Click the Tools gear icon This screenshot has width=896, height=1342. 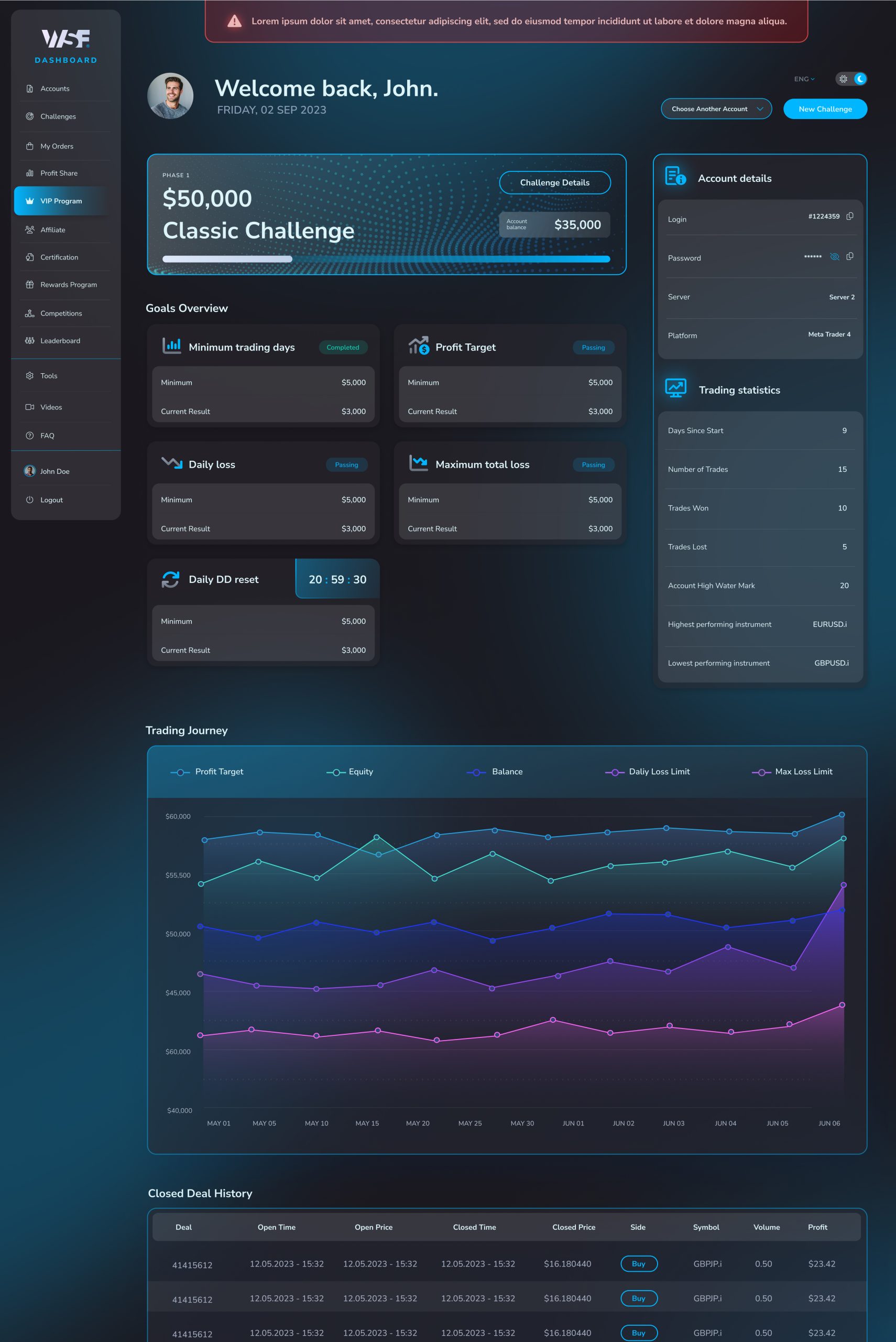click(30, 375)
